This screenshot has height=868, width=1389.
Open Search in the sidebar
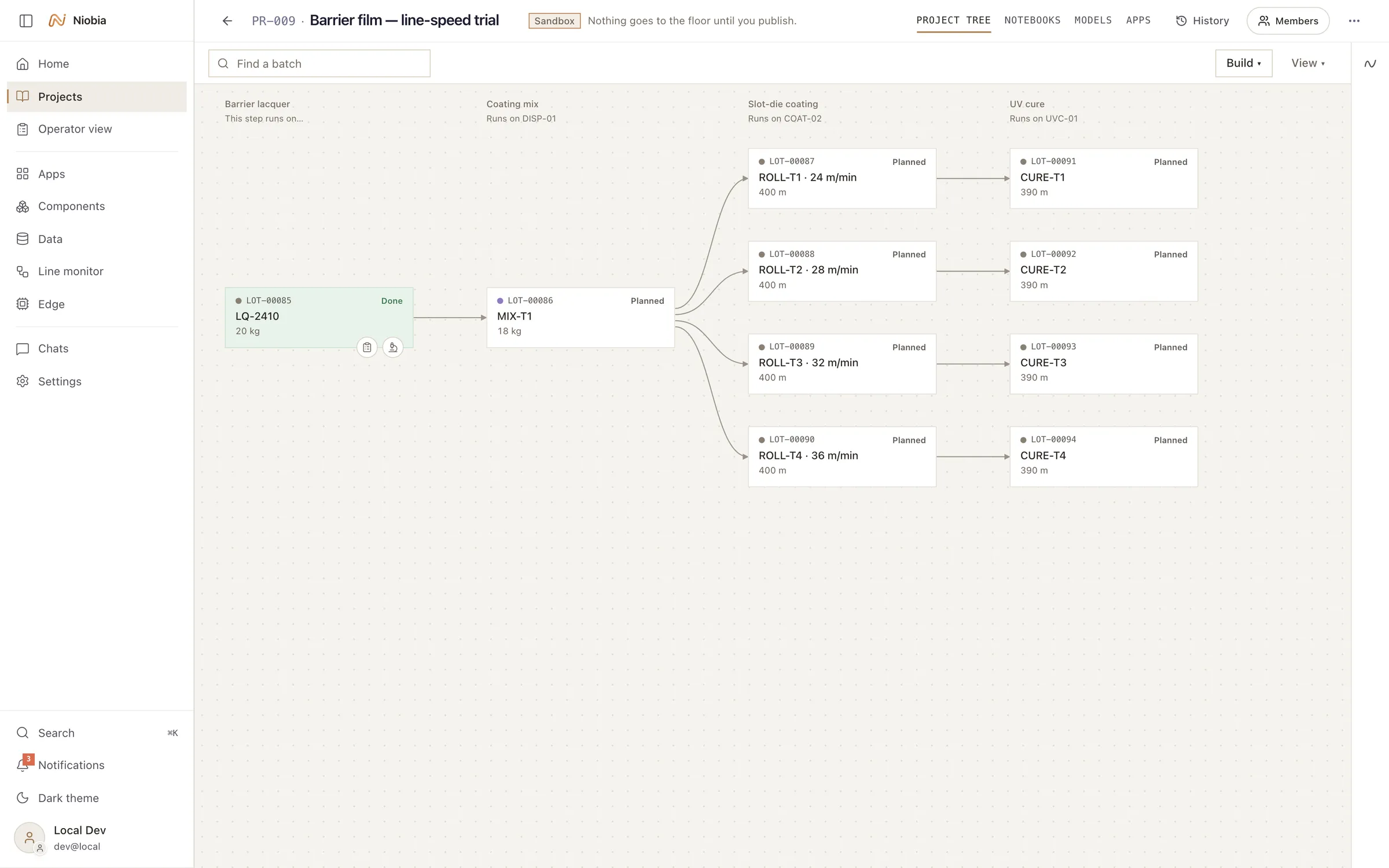(x=97, y=733)
